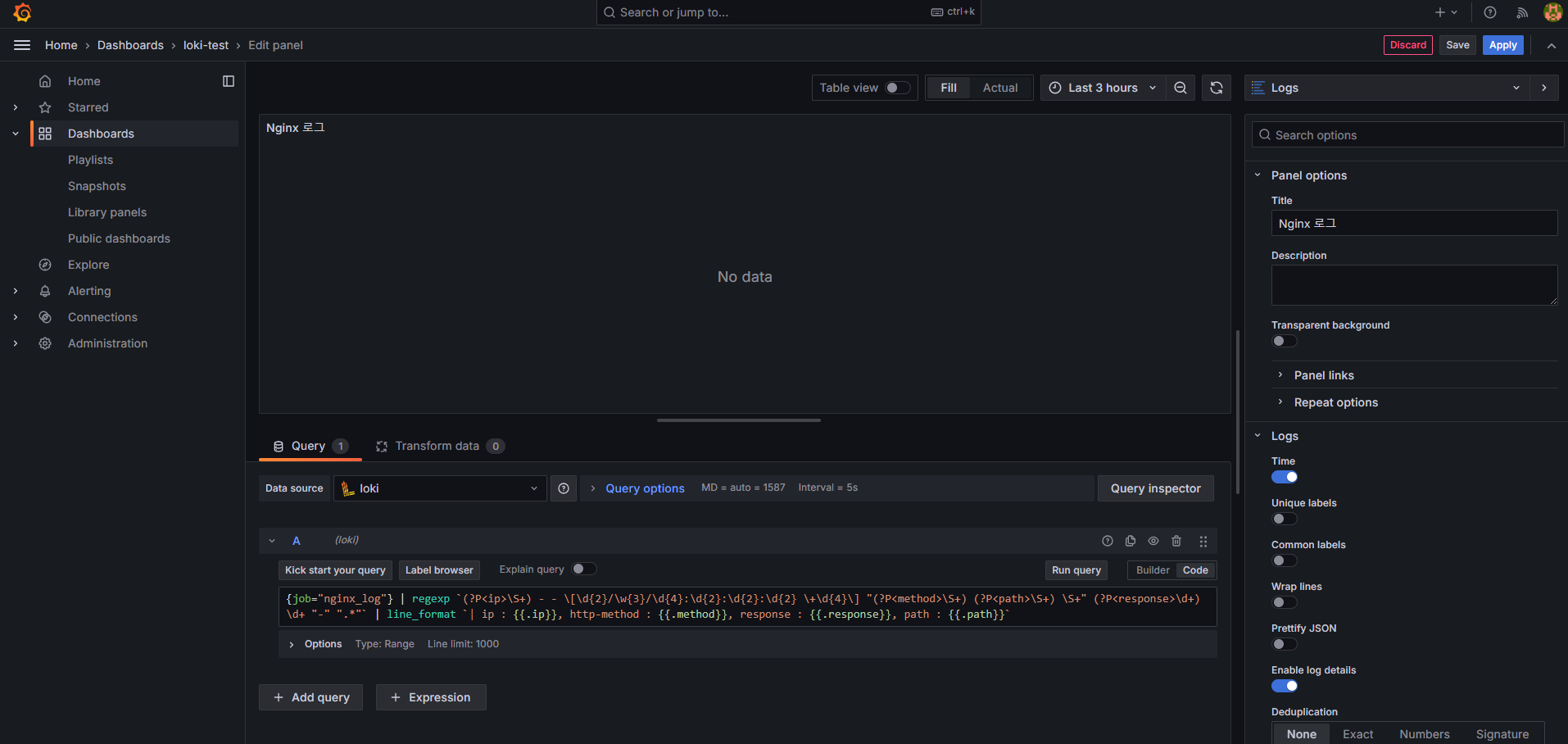Viewport: 1568px width, 744px height.
Task: Click Run query
Action: tap(1076, 570)
